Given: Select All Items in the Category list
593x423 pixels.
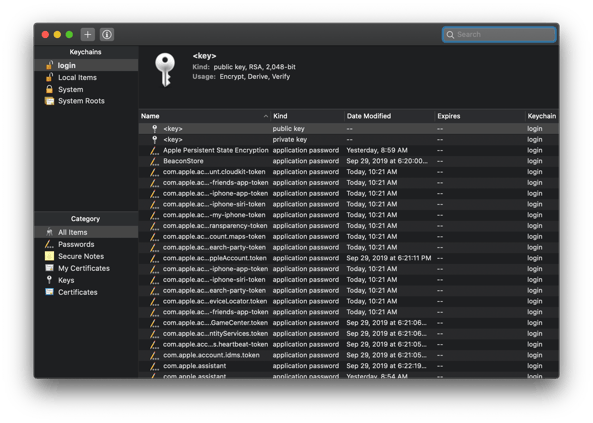Looking at the screenshot, I should 86,232.
